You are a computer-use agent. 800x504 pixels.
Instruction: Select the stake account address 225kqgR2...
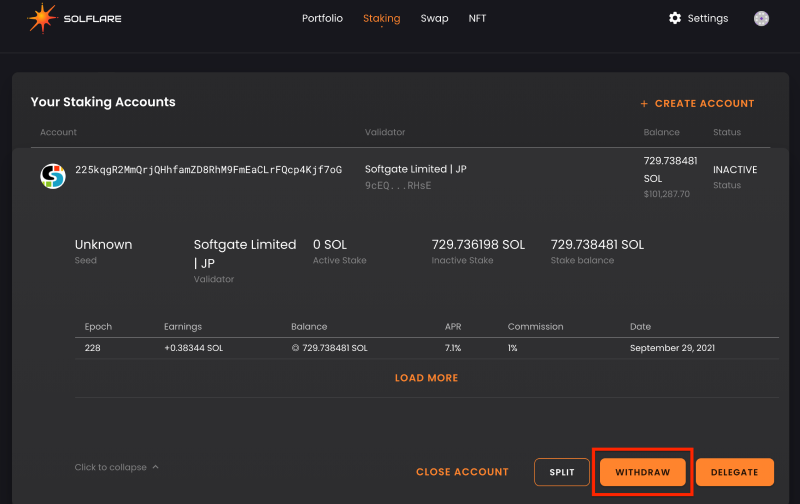point(209,170)
